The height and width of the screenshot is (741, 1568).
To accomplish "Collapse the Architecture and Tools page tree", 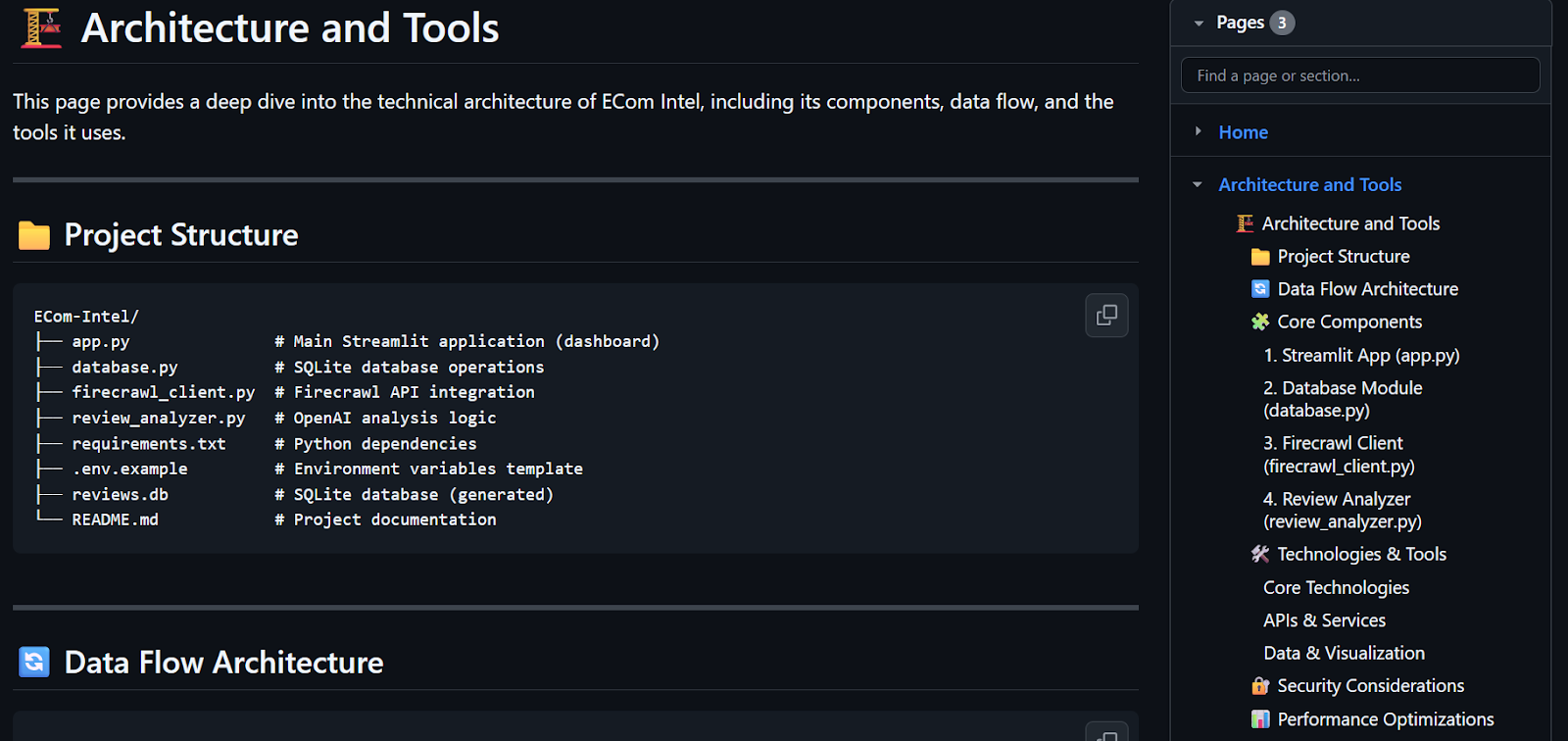I will [1198, 184].
